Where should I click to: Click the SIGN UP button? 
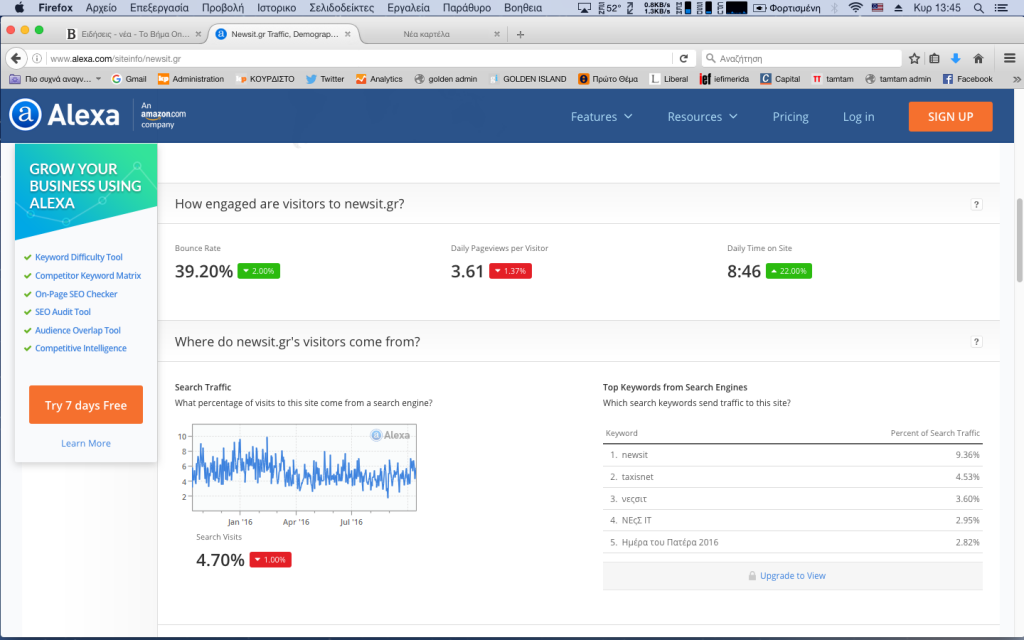click(x=950, y=116)
